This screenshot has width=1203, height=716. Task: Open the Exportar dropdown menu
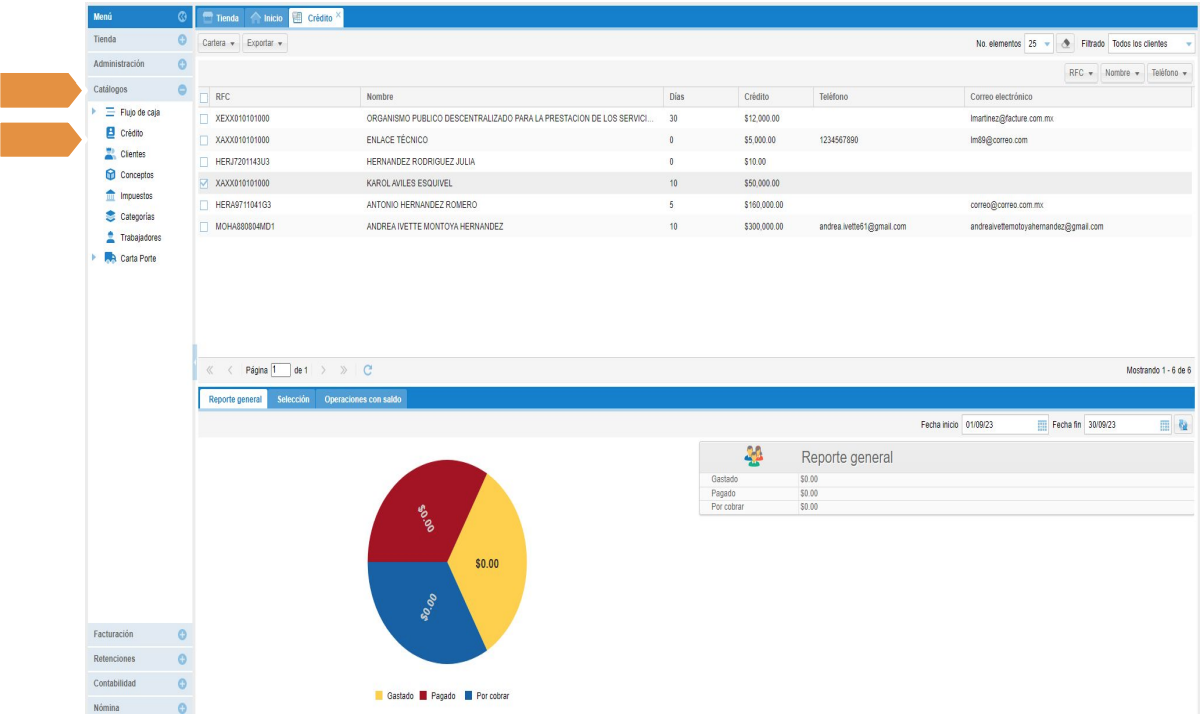point(265,44)
